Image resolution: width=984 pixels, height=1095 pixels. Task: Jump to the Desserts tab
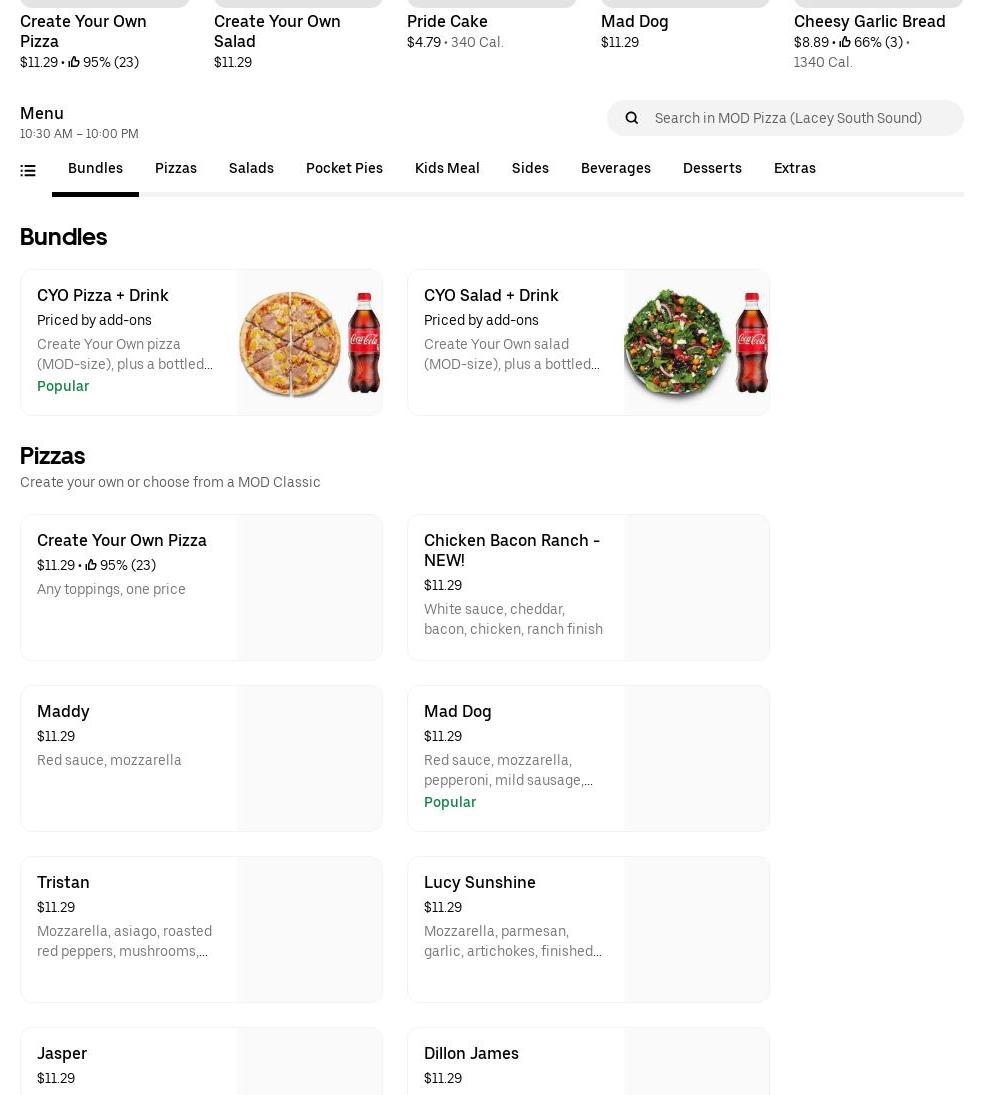[x=712, y=168]
